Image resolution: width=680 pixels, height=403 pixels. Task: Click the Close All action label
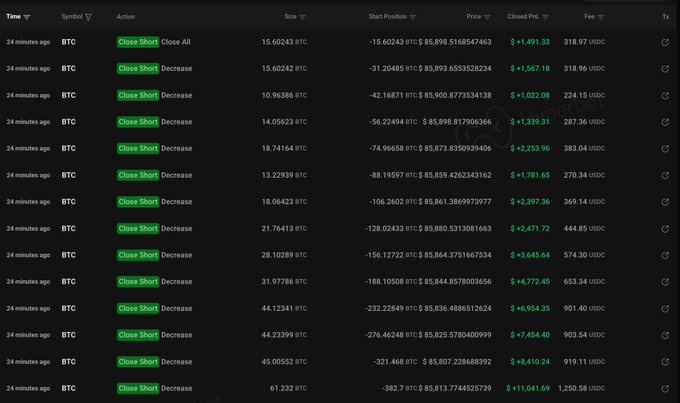click(176, 42)
